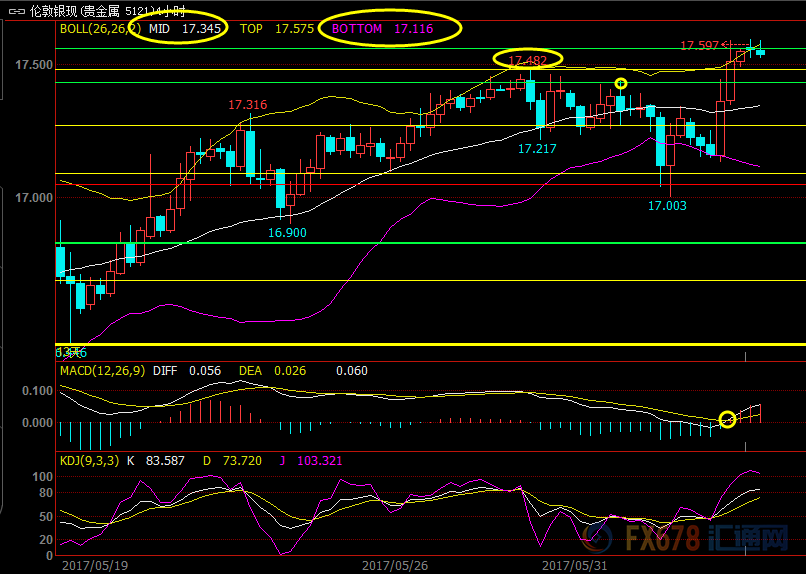Click the D 73.720 value
Image resolution: width=806 pixels, height=574 pixels.
point(232,460)
